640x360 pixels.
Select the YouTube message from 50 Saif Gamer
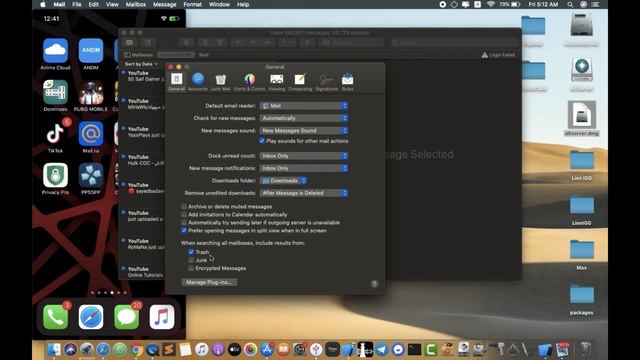coord(143,76)
